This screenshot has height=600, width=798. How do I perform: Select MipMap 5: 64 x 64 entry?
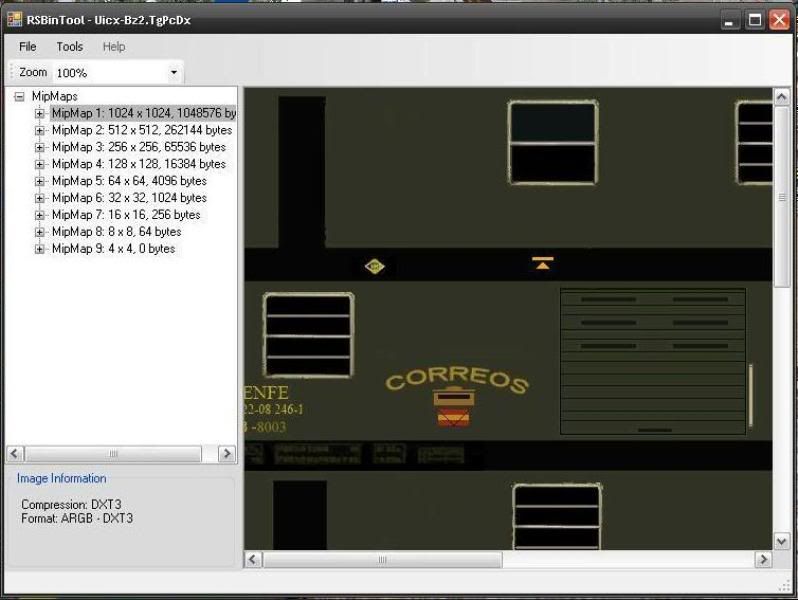[x=129, y=181]
